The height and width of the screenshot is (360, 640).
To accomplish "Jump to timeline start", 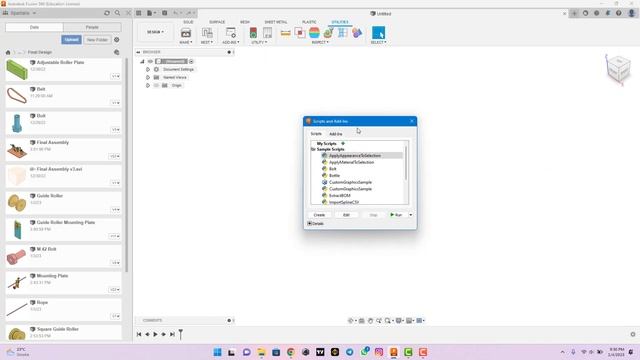I will point(139,334).
